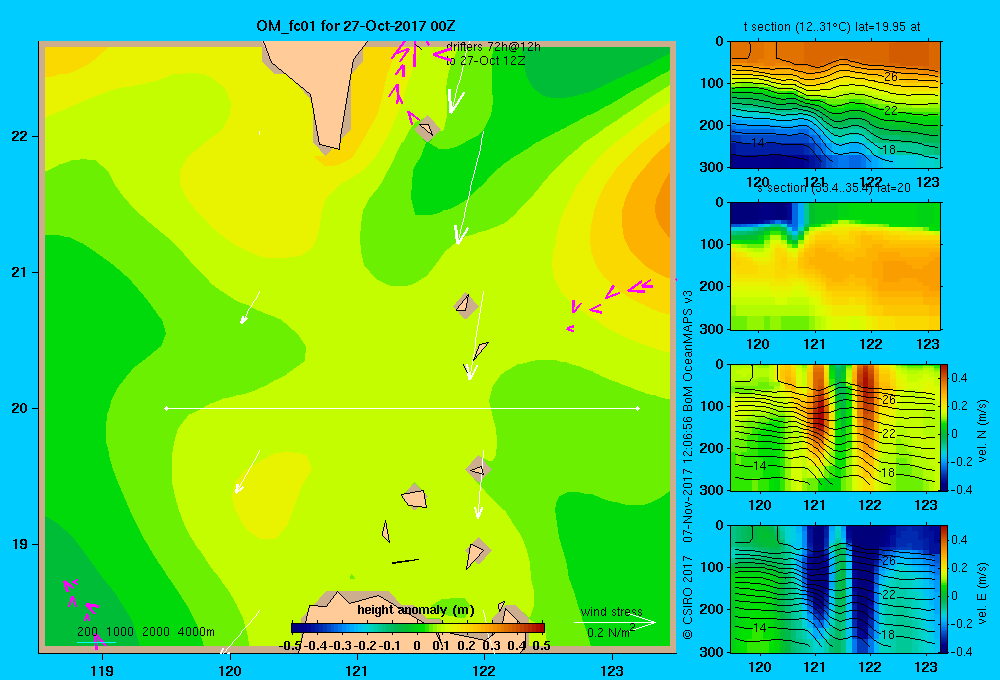Click the 0.4 tick on the vel. N color bar
Screen dimensions: 1000x680
click(959, 378)
